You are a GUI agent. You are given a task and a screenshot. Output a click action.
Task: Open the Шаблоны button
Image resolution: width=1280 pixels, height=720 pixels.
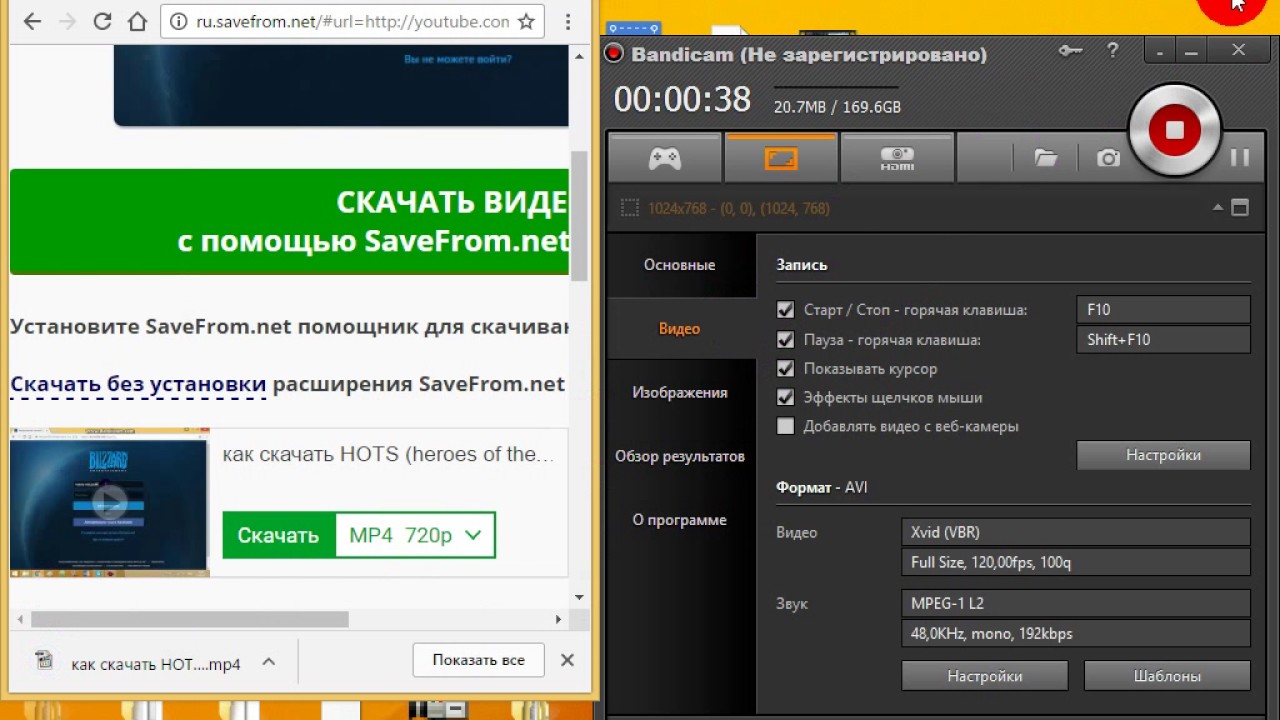coord(1167,676)
